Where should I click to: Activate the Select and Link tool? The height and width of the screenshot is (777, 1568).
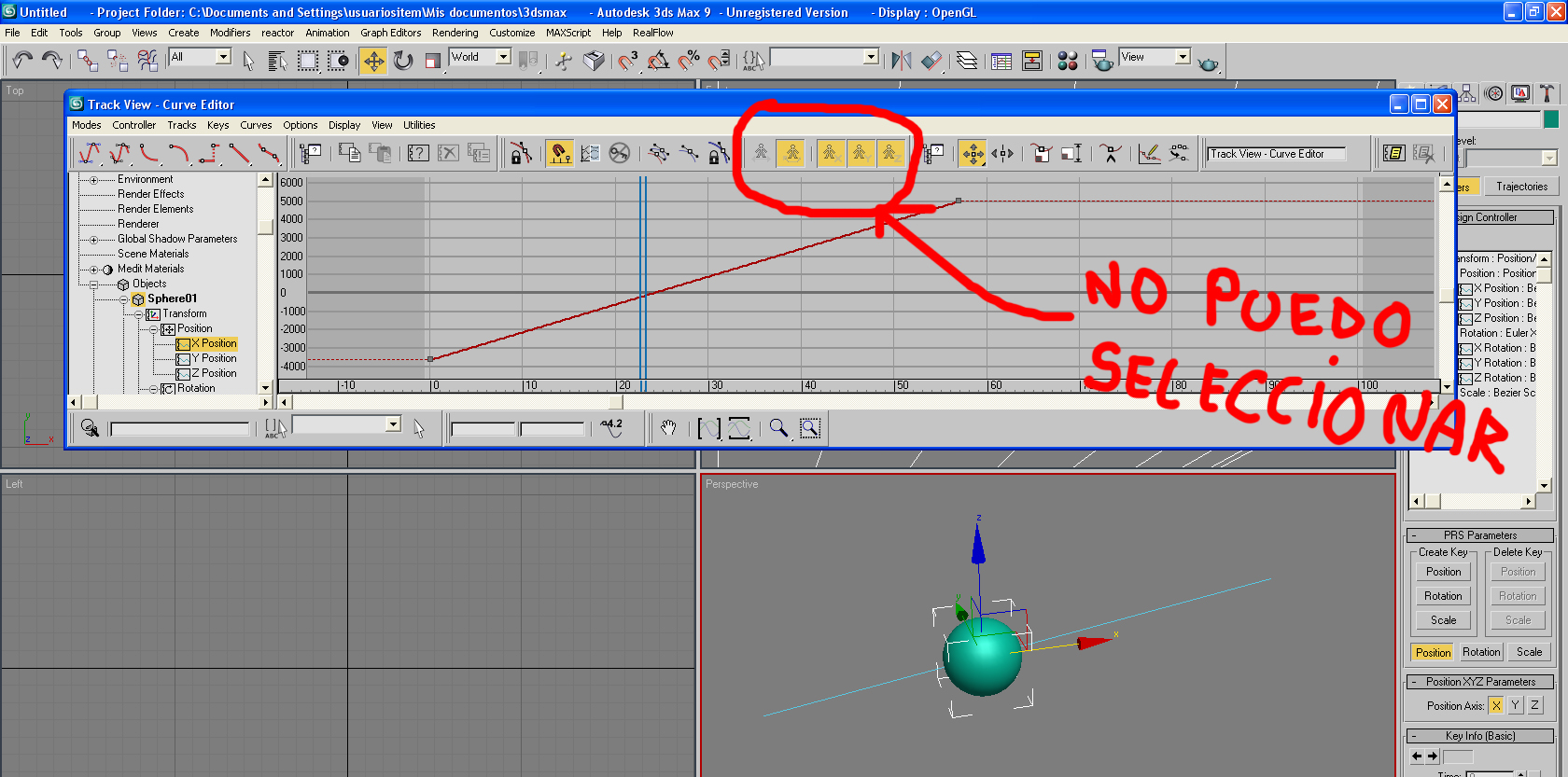(x=88, y=61)
